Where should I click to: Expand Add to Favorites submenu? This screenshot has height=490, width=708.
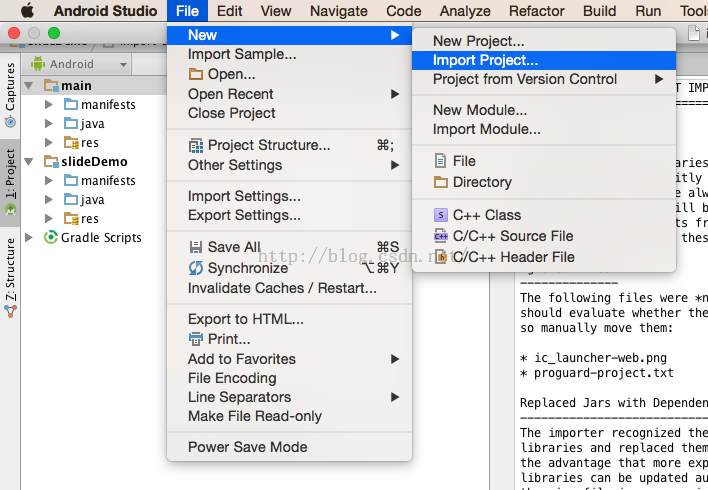[289, 359]
